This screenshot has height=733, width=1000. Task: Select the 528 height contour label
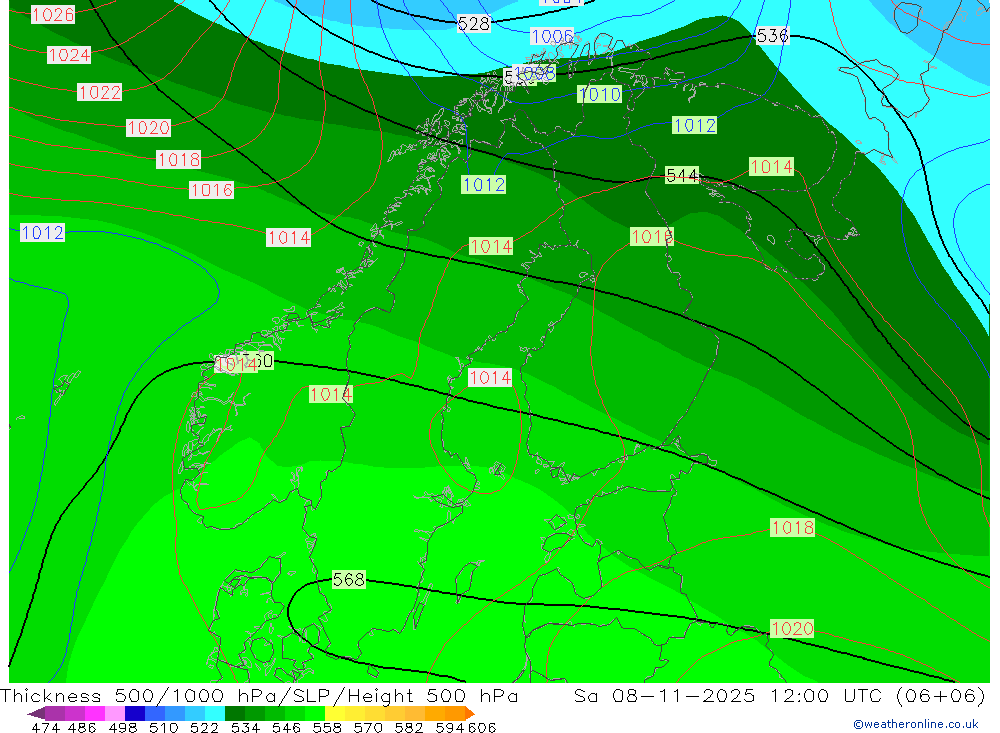coord(474,24)
